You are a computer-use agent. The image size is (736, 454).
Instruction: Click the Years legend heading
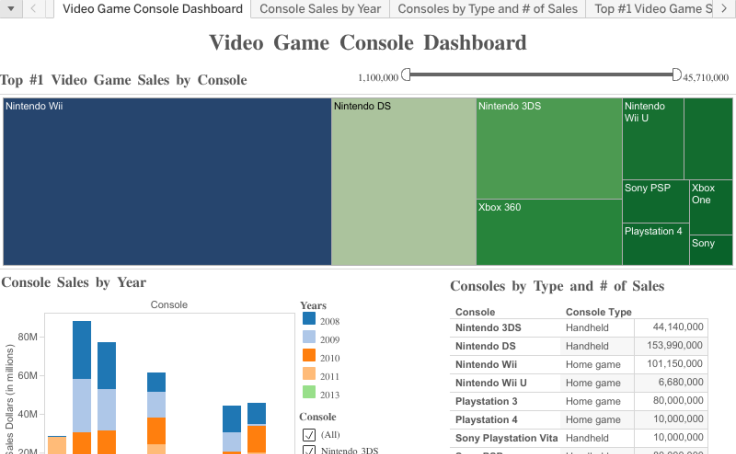(313, 305)
